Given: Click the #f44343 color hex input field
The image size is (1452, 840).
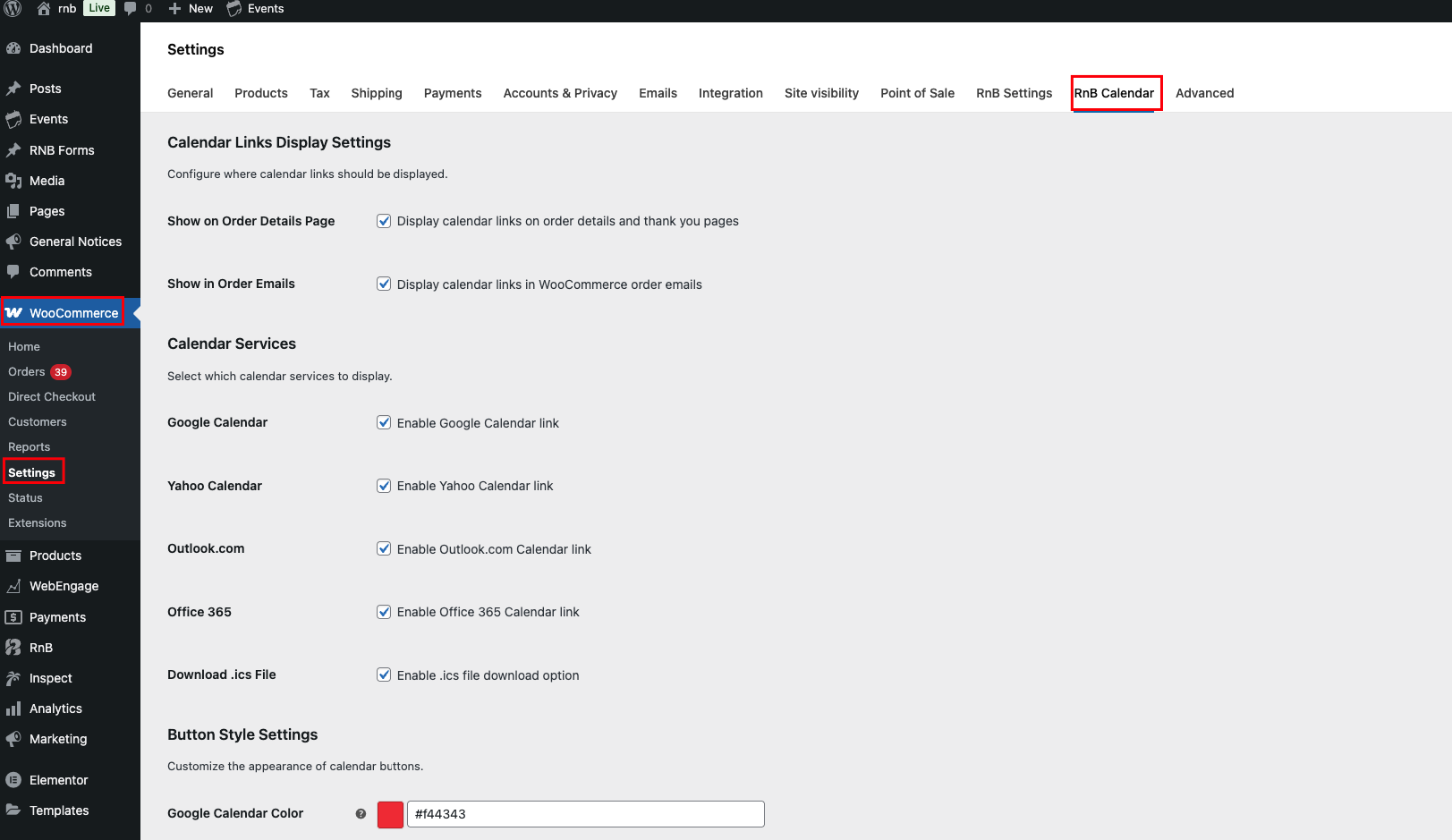Looking at the screenshot, I should [x=586, y=814].
